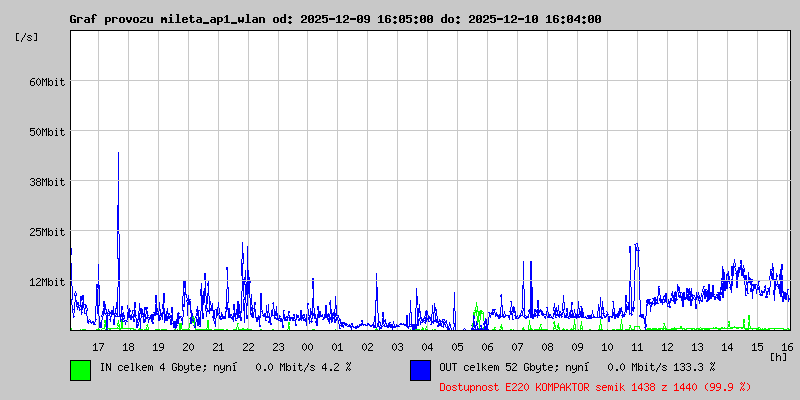
Task: Click the [/s] unit label
Action: point(27,37)
